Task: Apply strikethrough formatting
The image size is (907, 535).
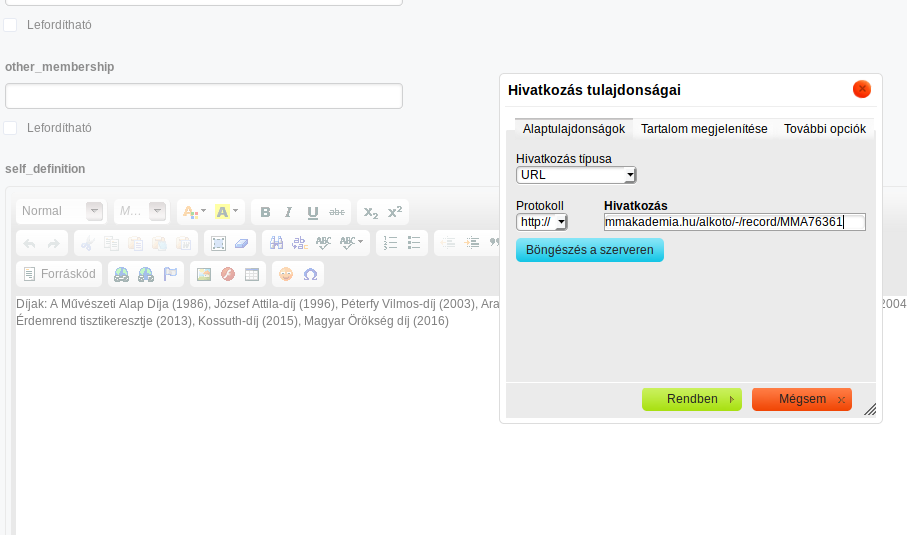Action: tap(337, 212)
